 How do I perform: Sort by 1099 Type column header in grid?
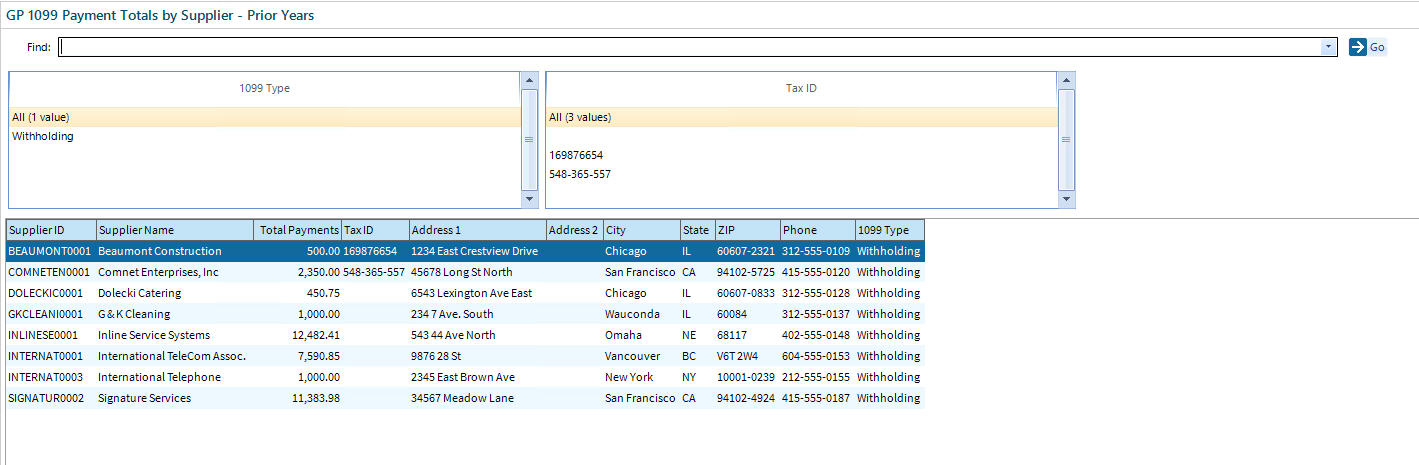tap(890, 230)
